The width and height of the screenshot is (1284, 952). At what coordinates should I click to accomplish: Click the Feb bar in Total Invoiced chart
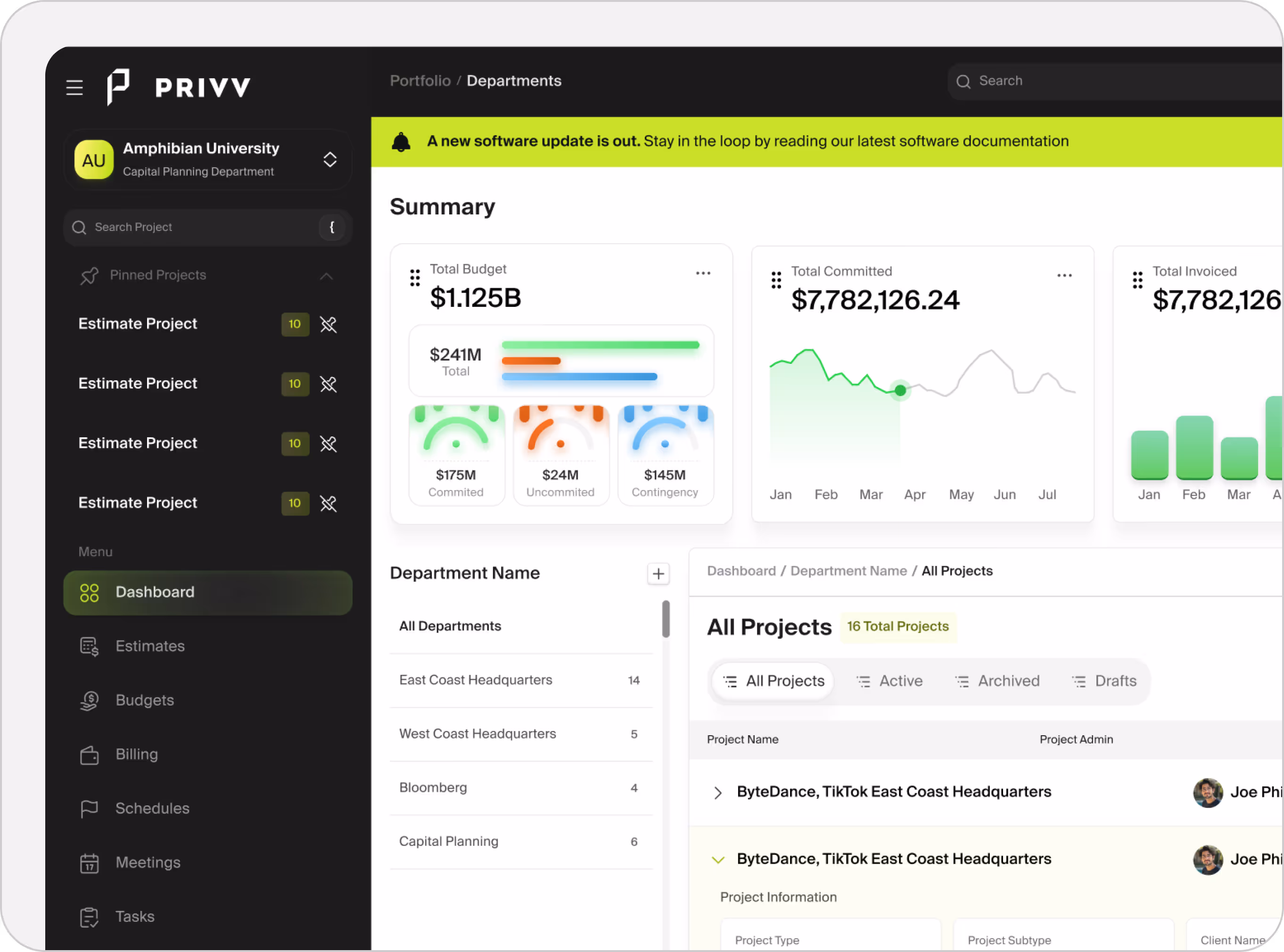click(x=1194, y=448)
